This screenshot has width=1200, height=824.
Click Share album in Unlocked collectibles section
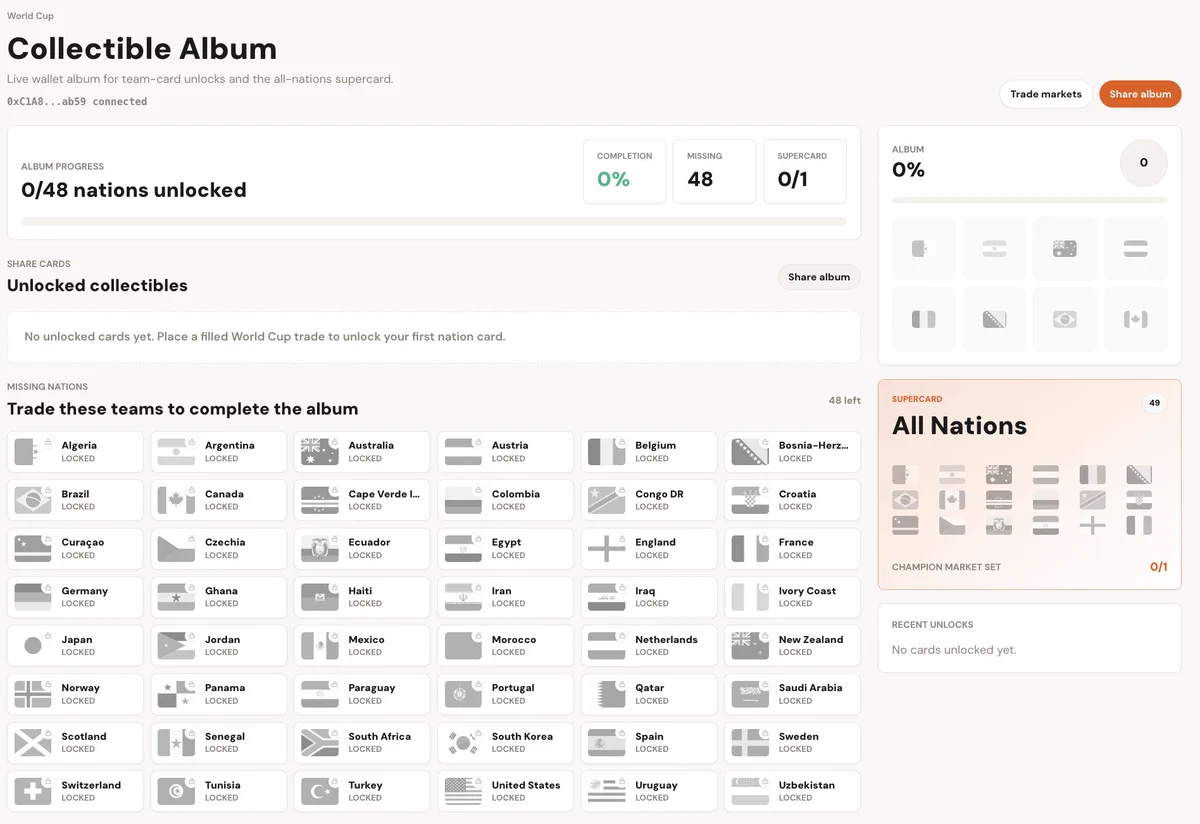819,277
